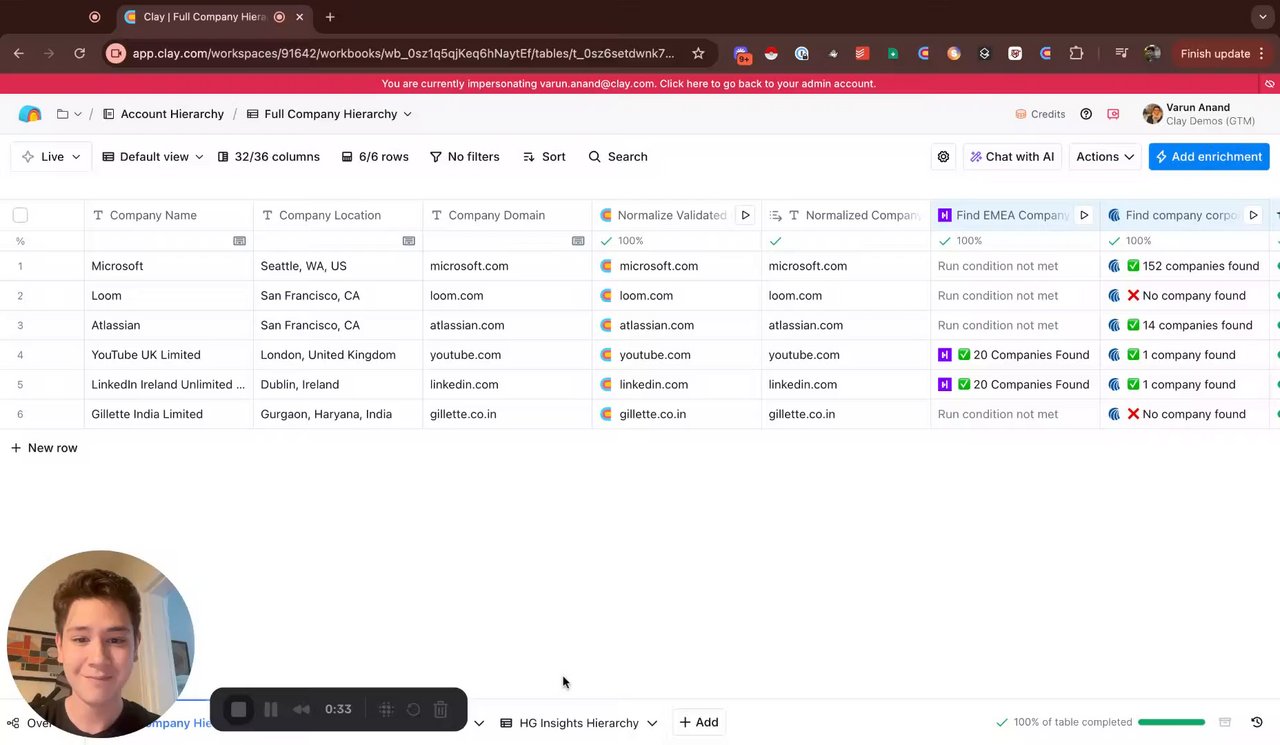This screenshot has width=1280, height=745.
Task: Expand the breadcrumb folder chevron
Action: (x=78, y=114)
